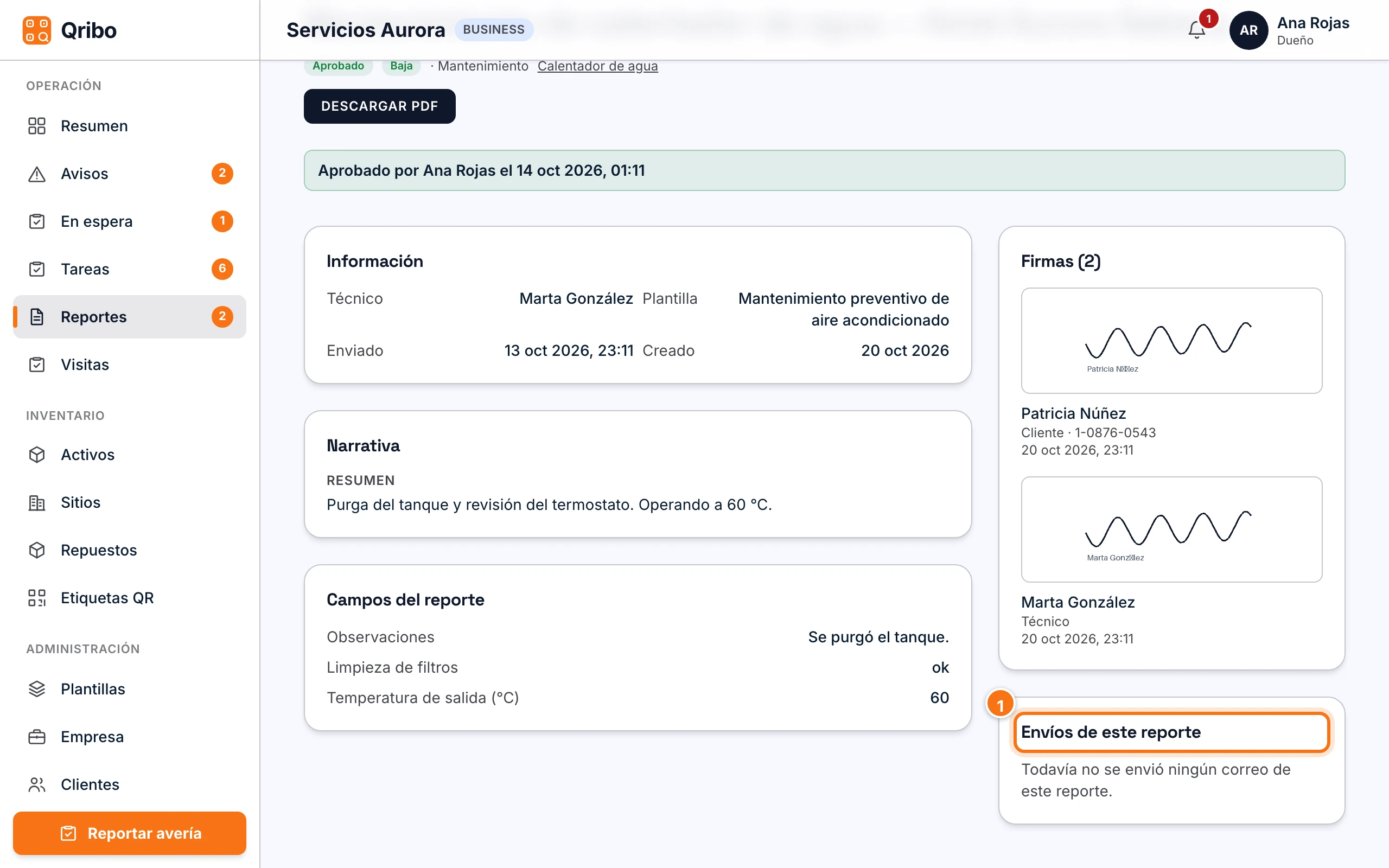This screenshot has height=868, width=1389.
Task: Click the Servicios Aurora company title
Action: pyautogui.click(x=366, y=30)
